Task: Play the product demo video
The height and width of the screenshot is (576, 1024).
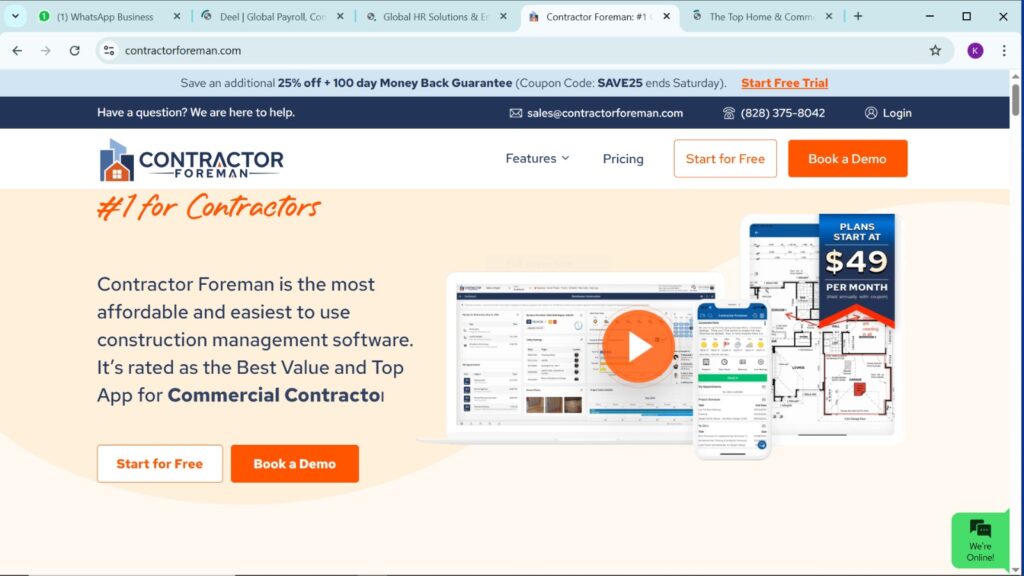Action: click(638, 347)
